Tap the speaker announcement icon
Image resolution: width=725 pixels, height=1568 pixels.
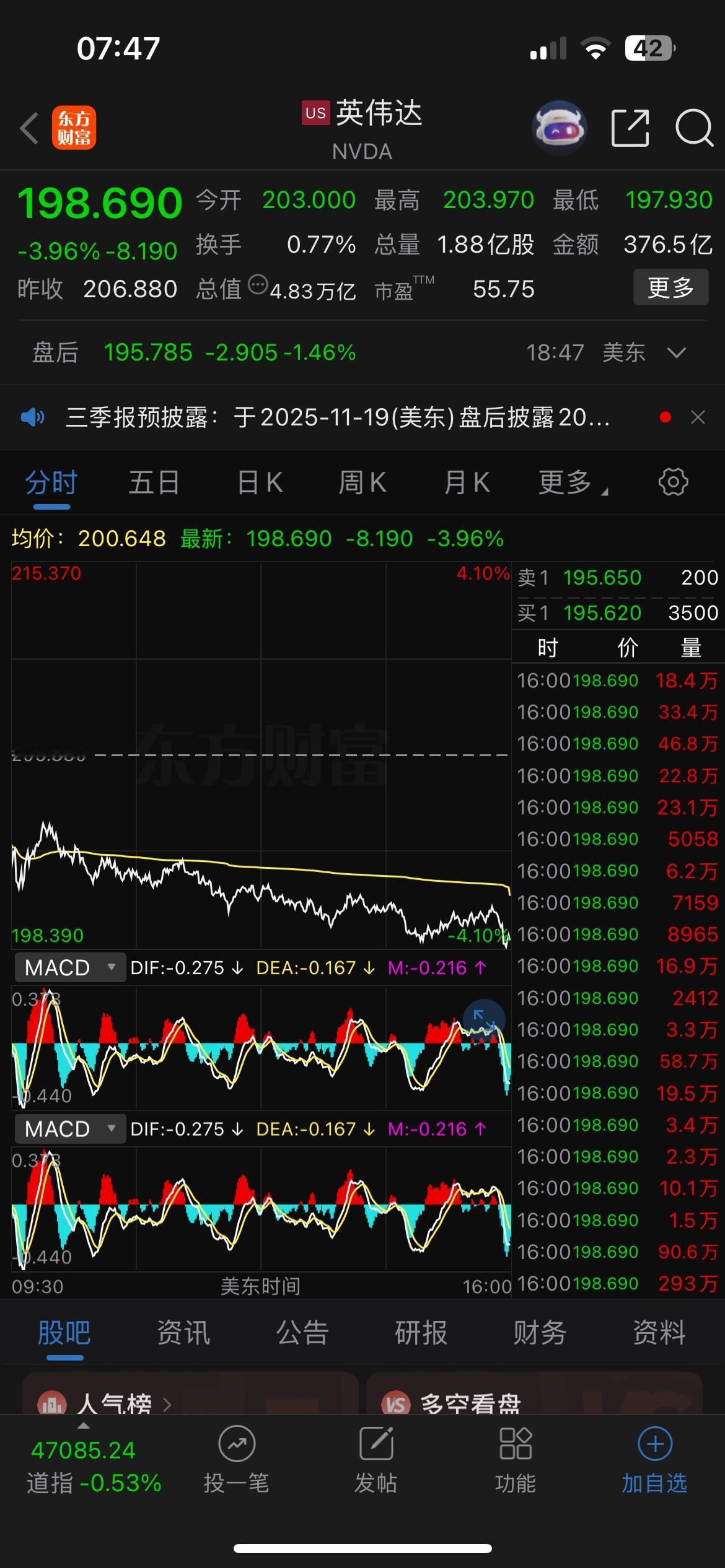[32, 417]
